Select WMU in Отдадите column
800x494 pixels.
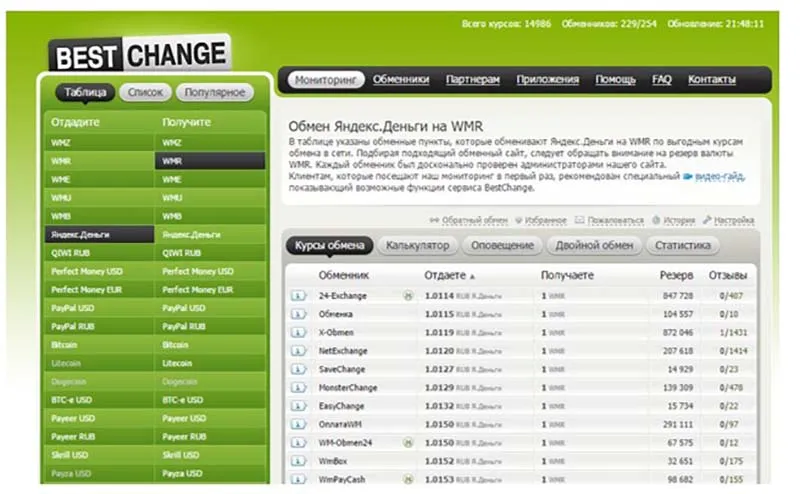(x=99, y=198)
